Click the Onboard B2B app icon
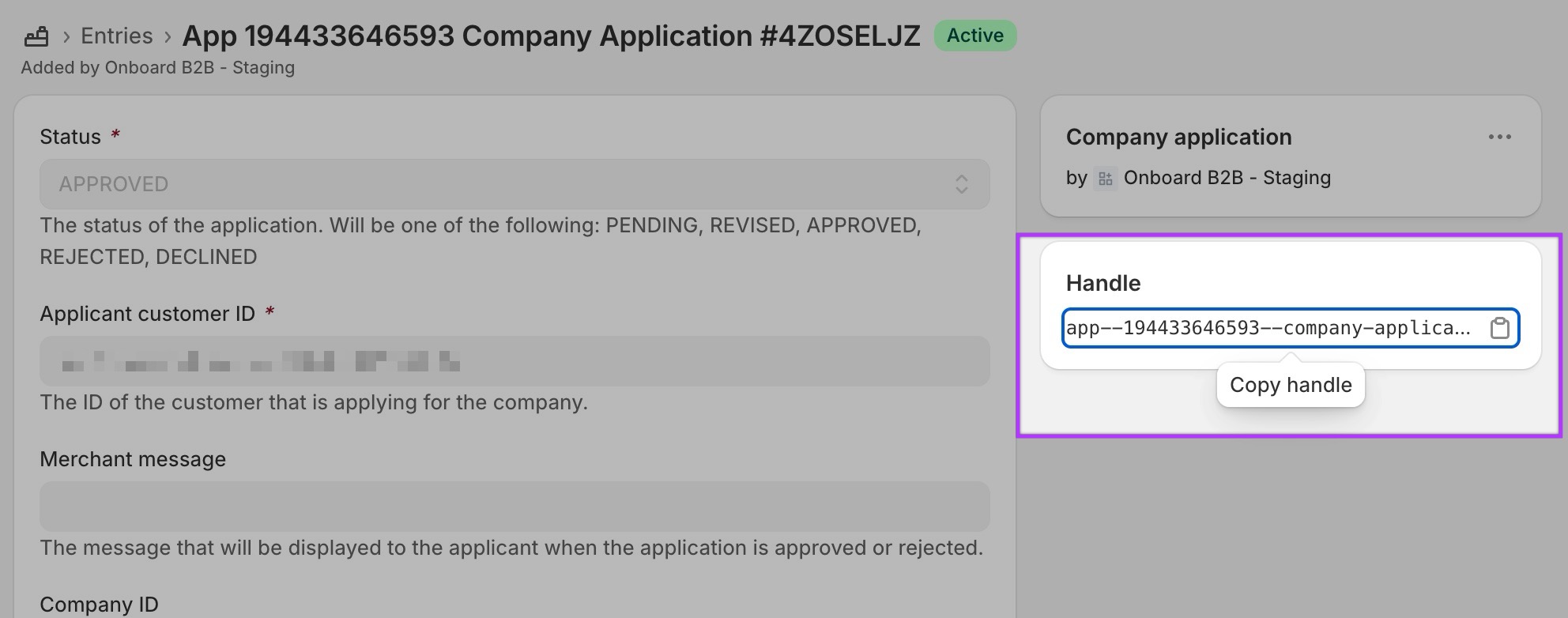Screen dimensions: 1568x618 (x=1105, y=179)
